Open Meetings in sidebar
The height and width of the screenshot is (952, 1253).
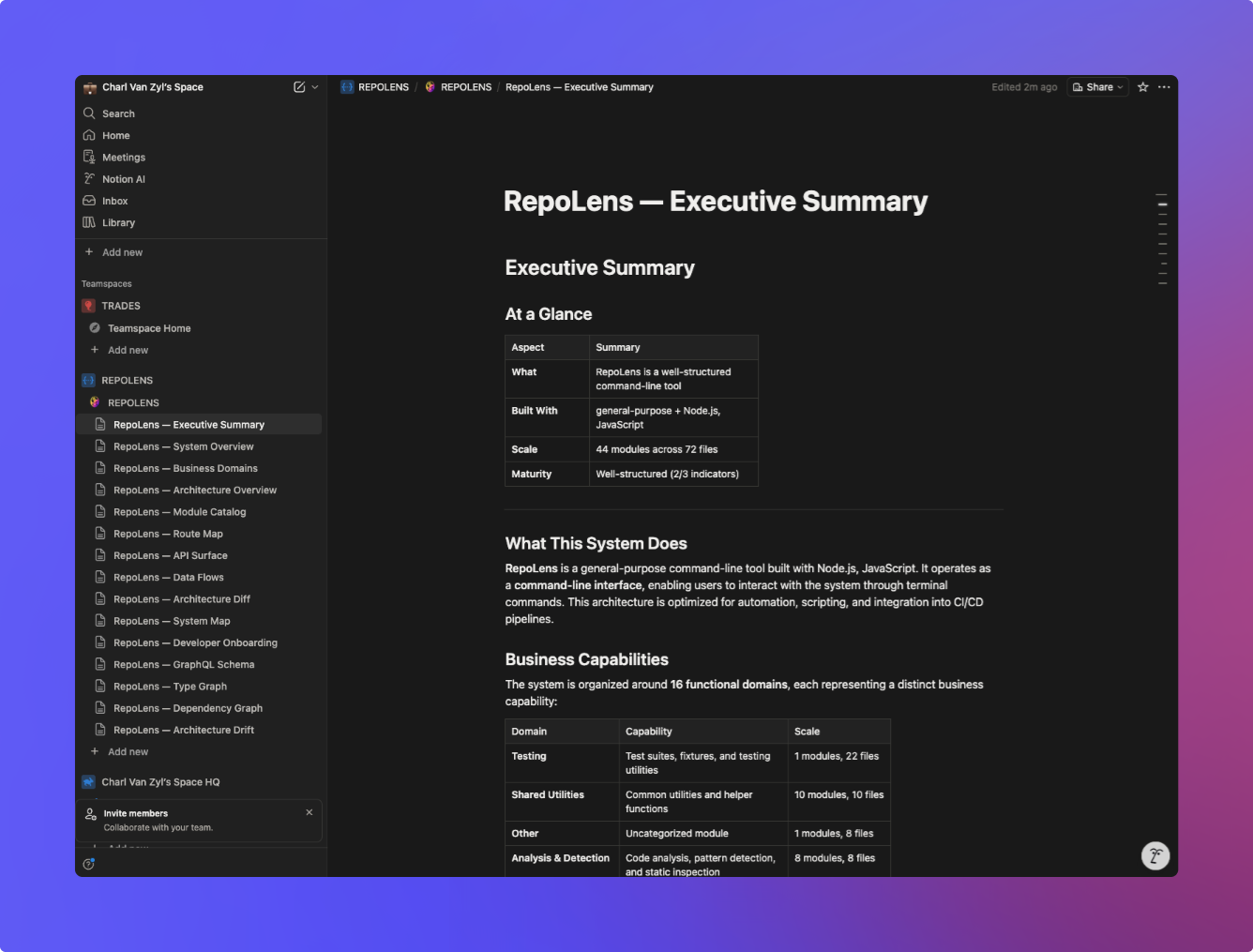tap(201, 157)
